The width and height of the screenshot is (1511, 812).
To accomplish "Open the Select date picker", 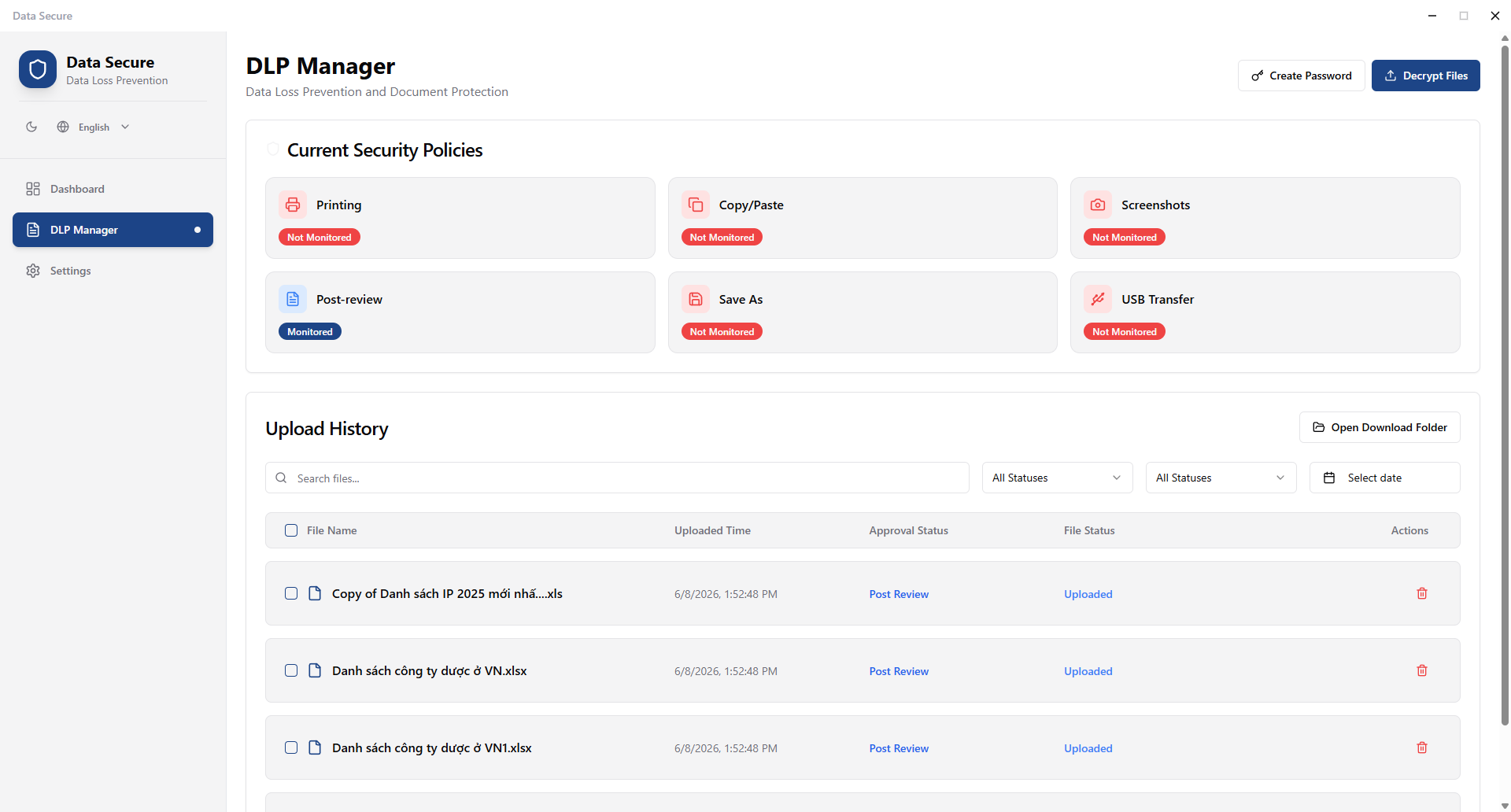I will click(1384, 478).
